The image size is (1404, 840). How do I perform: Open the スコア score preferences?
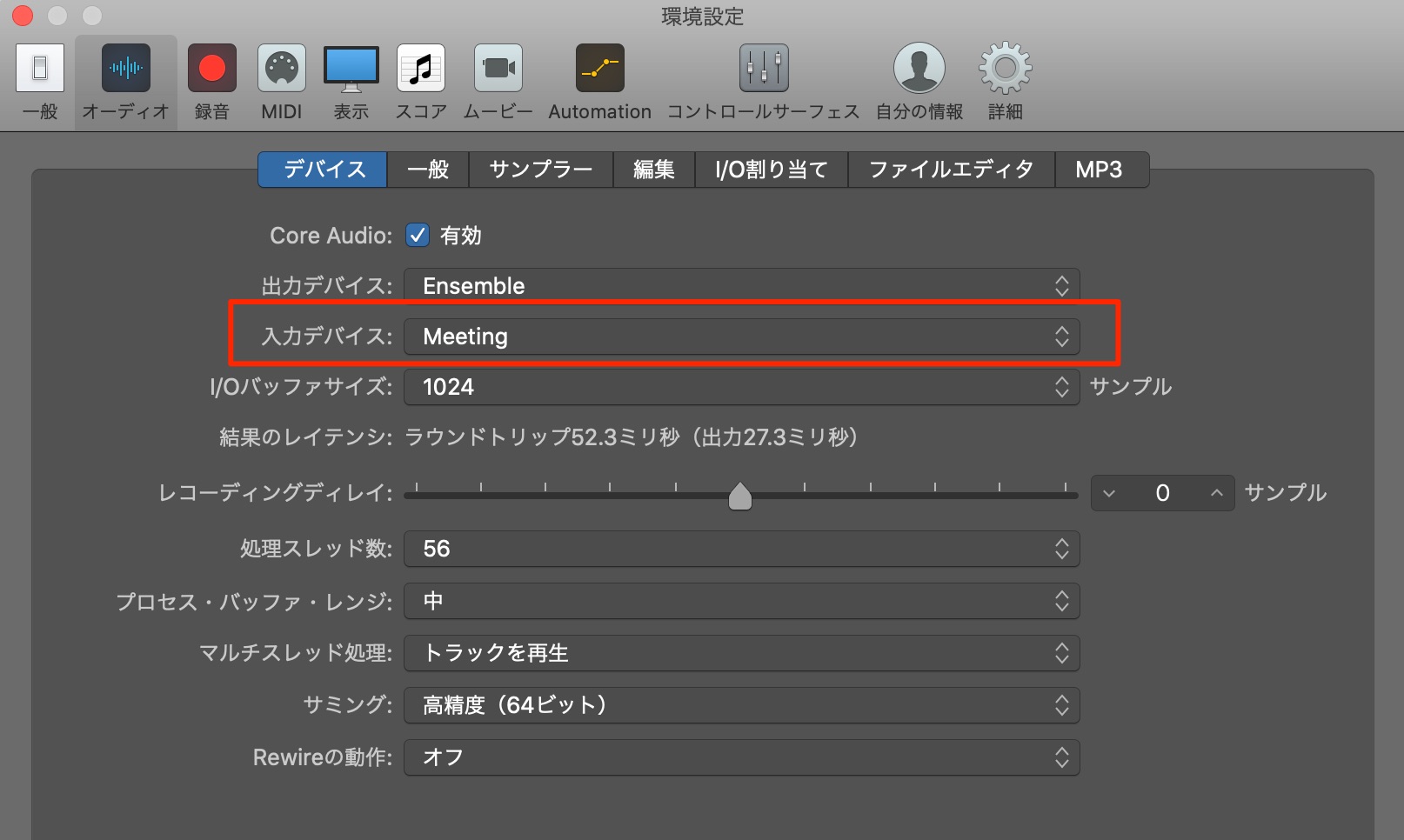tap(421, 83)
